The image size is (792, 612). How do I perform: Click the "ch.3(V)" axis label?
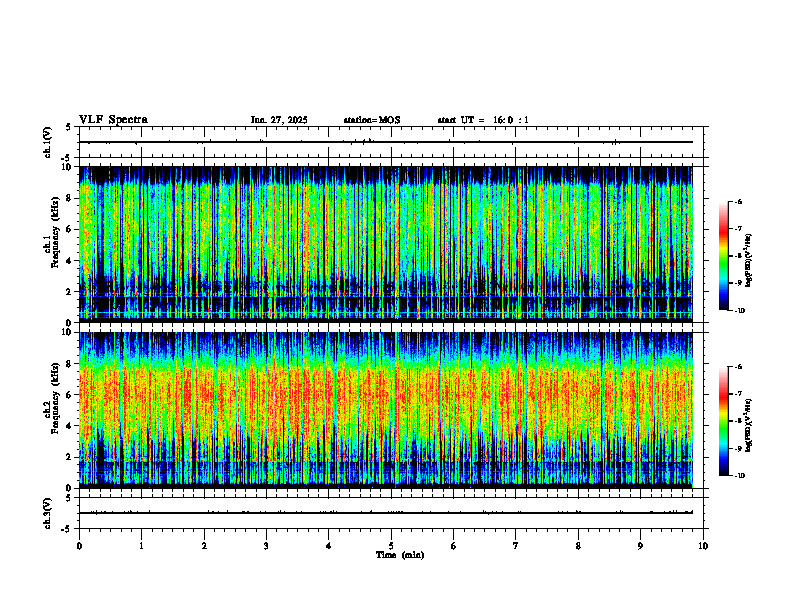48,513
